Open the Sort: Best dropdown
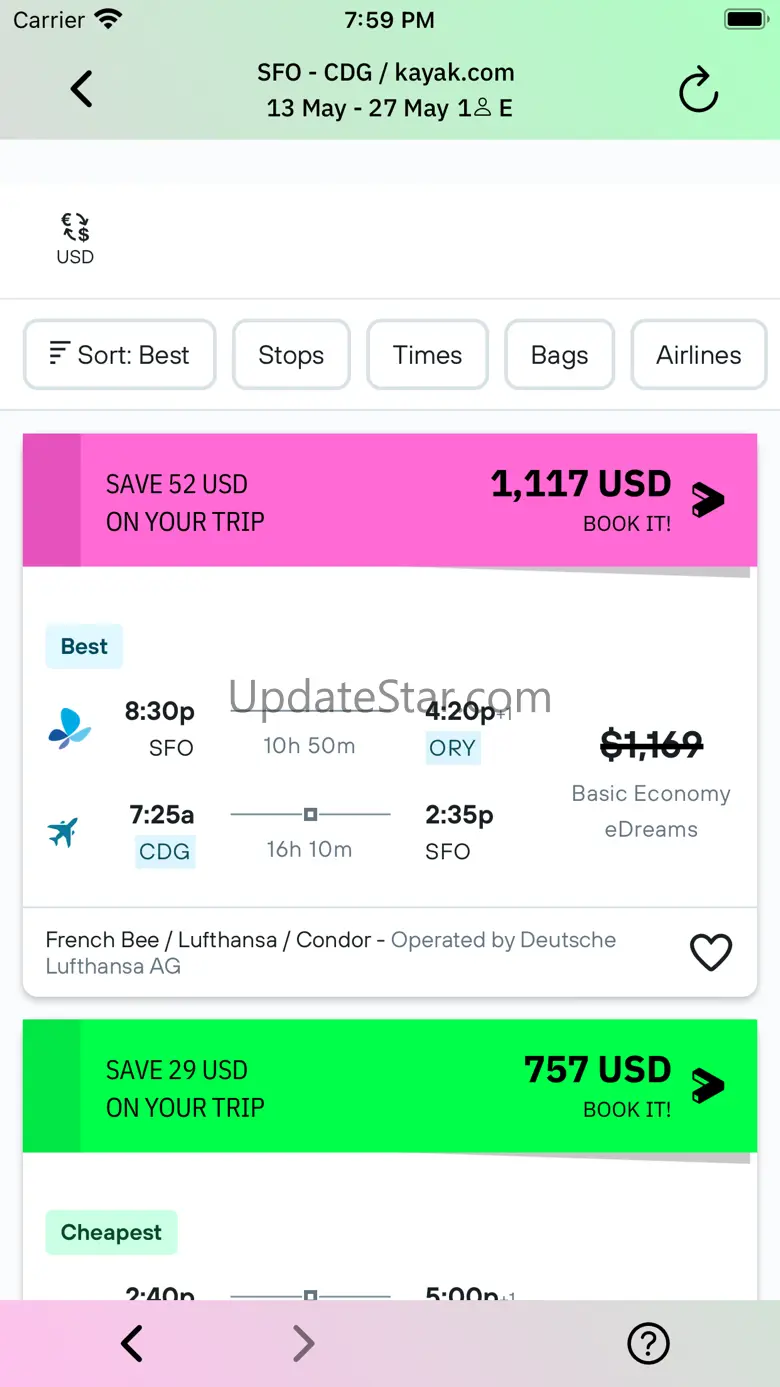780x1387 pixels. click(120, 355)
